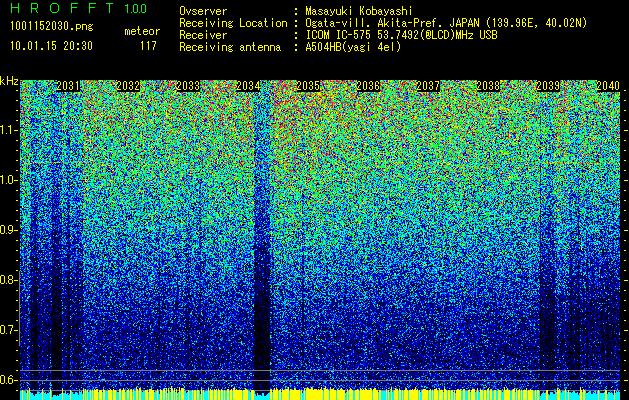Click the Receiver label
The width and height of the screenshot is (629, 400).
[x=203, y=35]
